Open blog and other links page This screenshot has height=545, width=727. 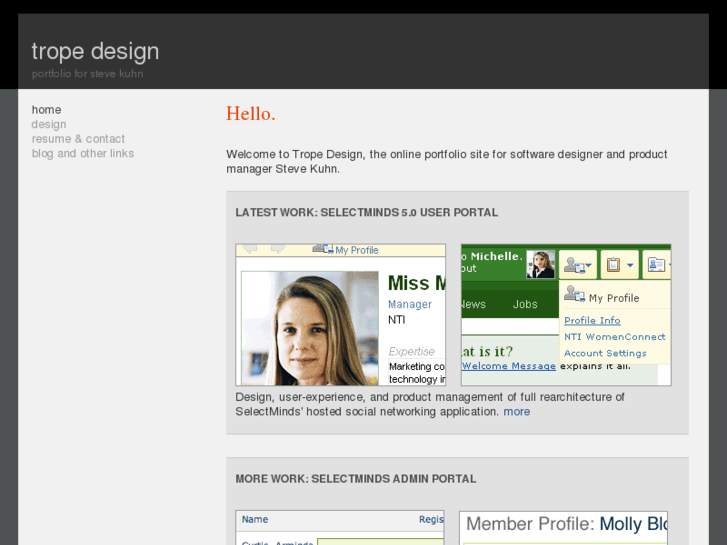[x=83, y=154]
